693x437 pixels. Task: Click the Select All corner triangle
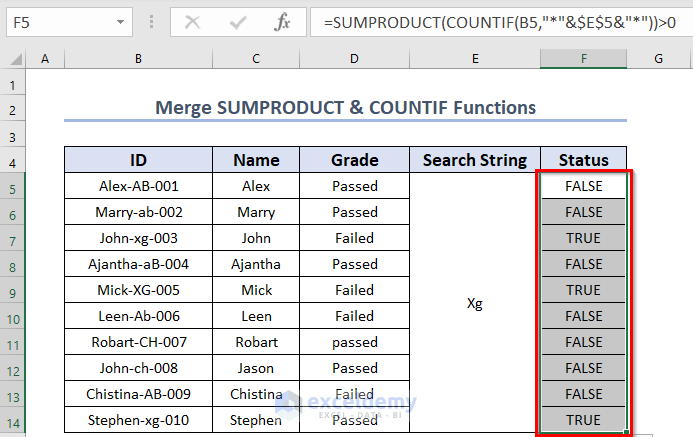click(13, 60)
